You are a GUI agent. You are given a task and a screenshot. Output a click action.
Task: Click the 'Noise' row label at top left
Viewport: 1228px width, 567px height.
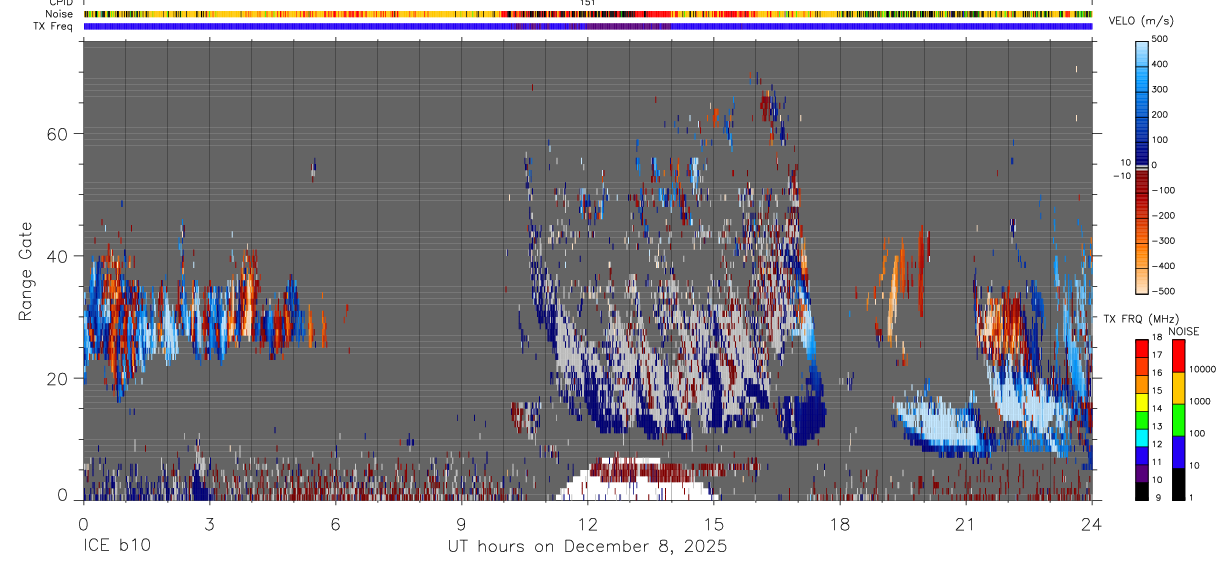[x=60, y=14]
